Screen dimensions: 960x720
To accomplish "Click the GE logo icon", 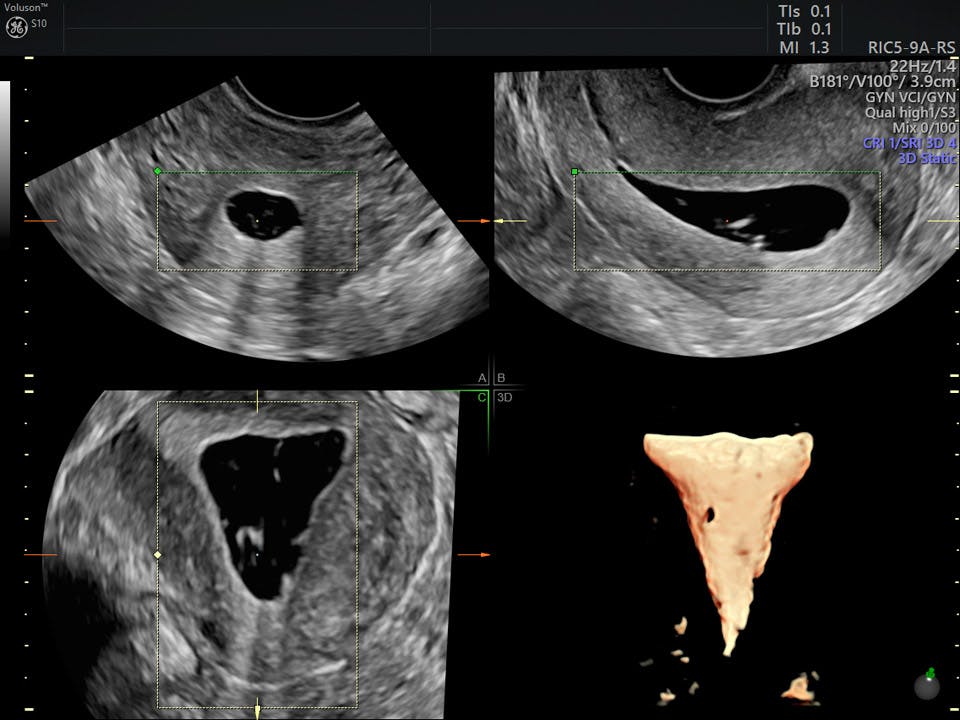I will (x=15, y=27).
